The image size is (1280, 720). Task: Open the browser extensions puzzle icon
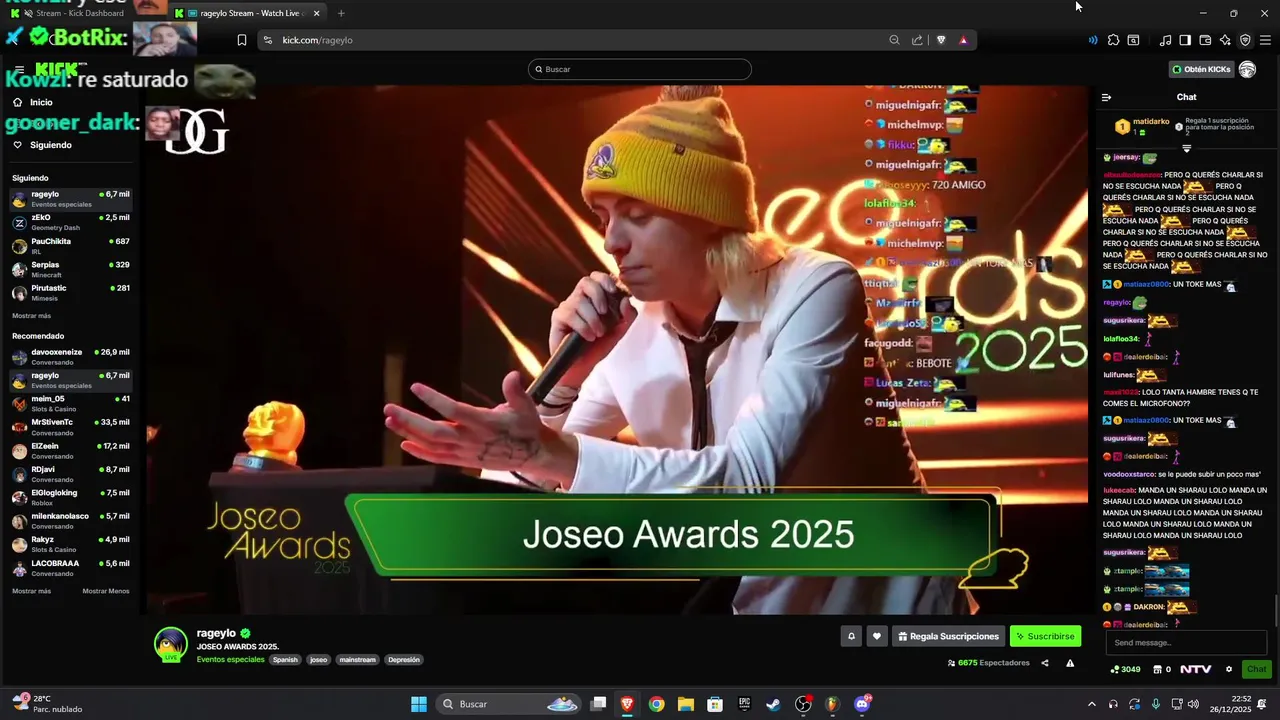pos(1113,40)
